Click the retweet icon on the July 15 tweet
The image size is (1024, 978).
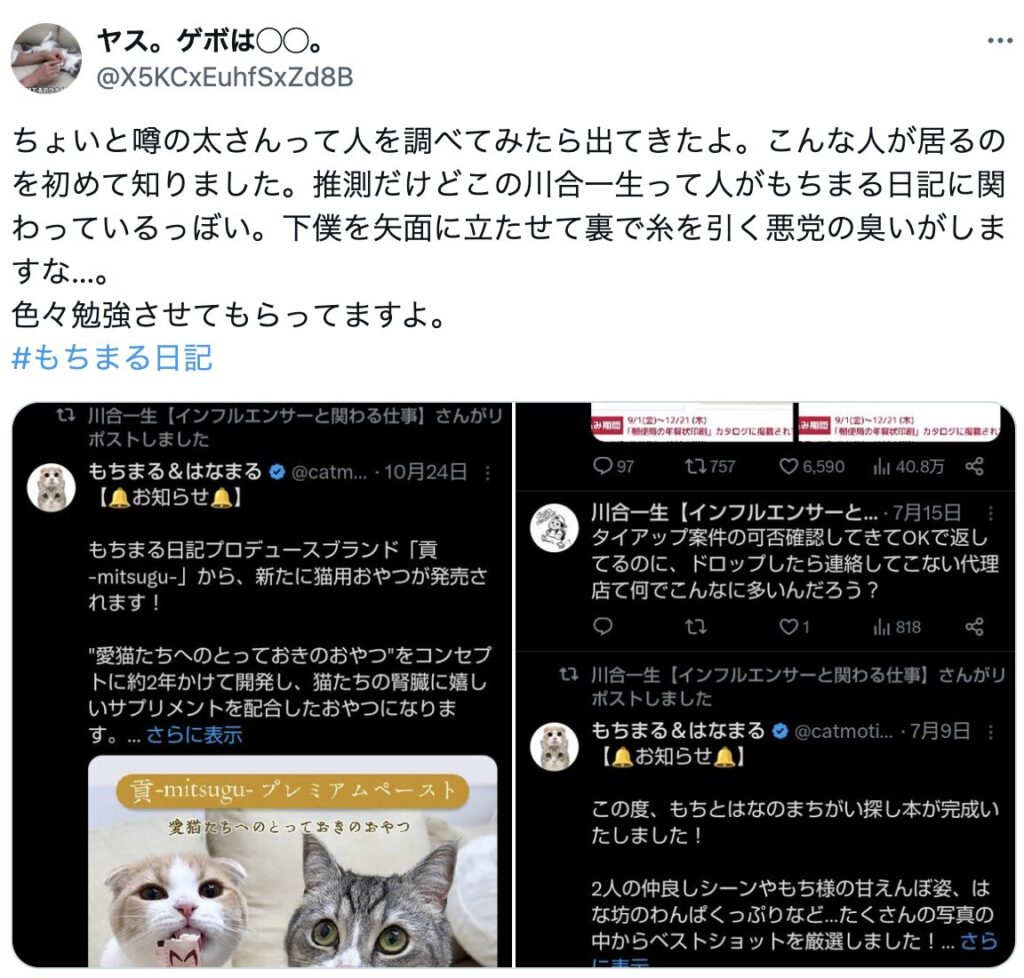(x=695, y=627)
